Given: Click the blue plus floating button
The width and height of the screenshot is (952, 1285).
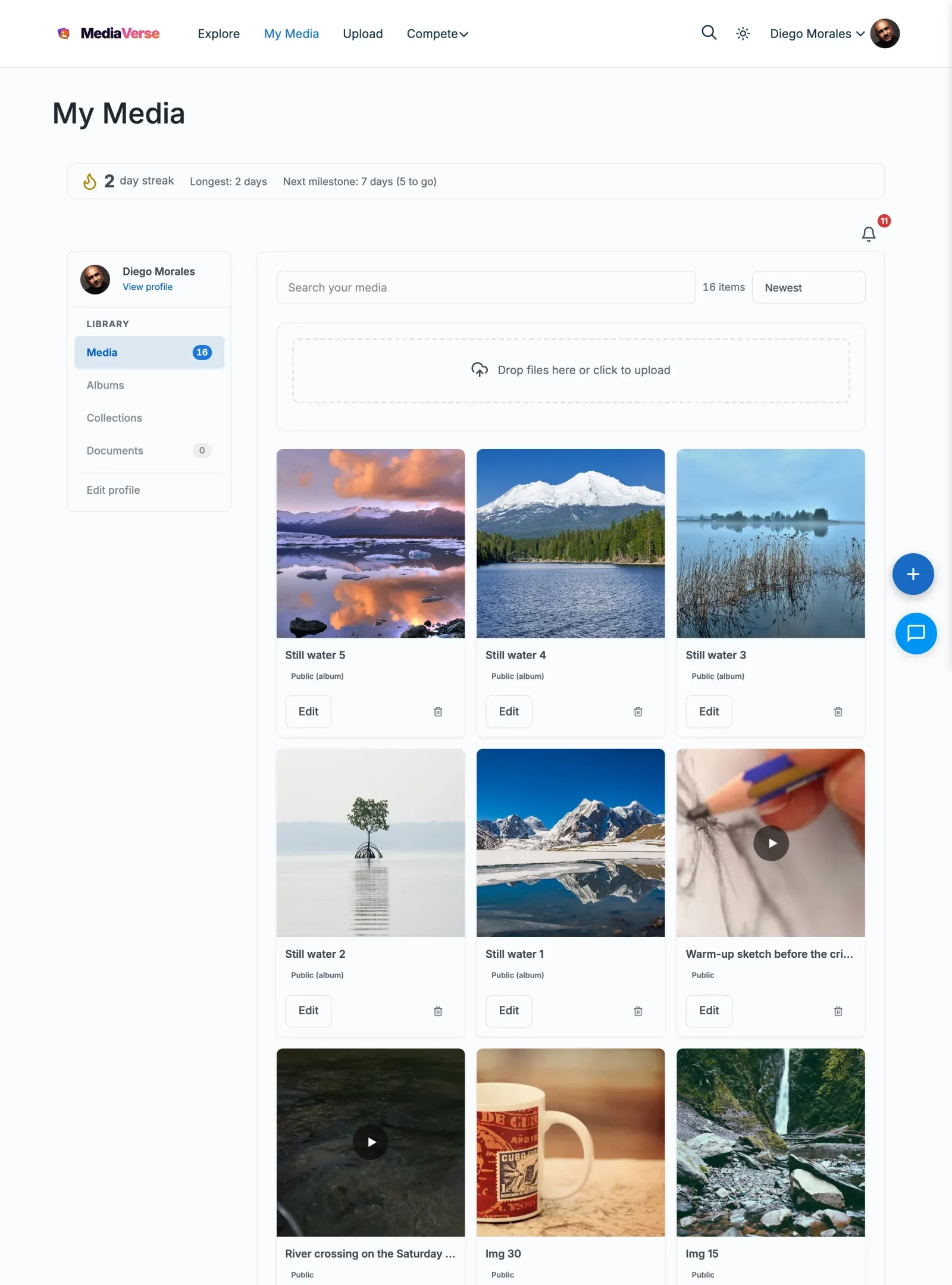Looking at the screenshot, I should [913, 574].
